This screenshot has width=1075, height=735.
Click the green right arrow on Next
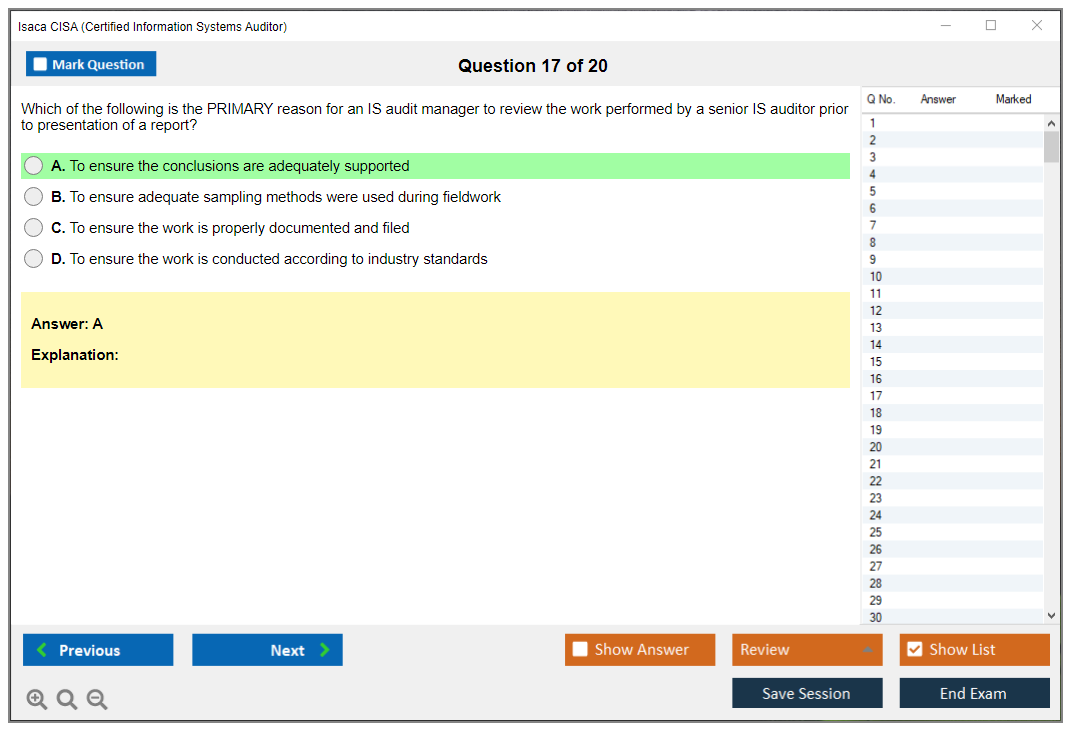(325, 650)
